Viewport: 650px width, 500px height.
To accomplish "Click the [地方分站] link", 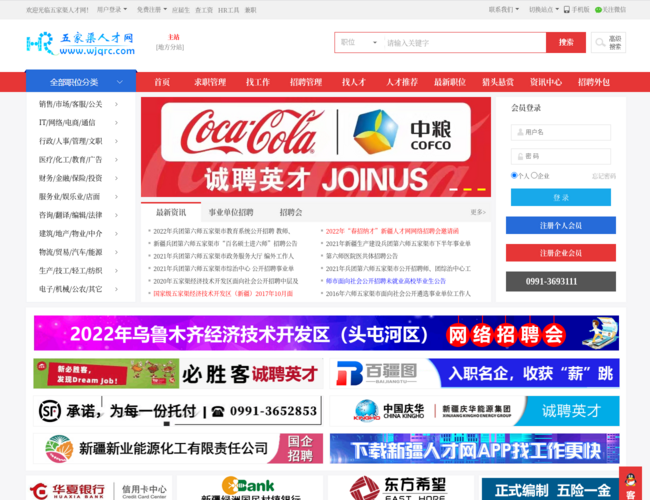I will click(x=170, y=47).
